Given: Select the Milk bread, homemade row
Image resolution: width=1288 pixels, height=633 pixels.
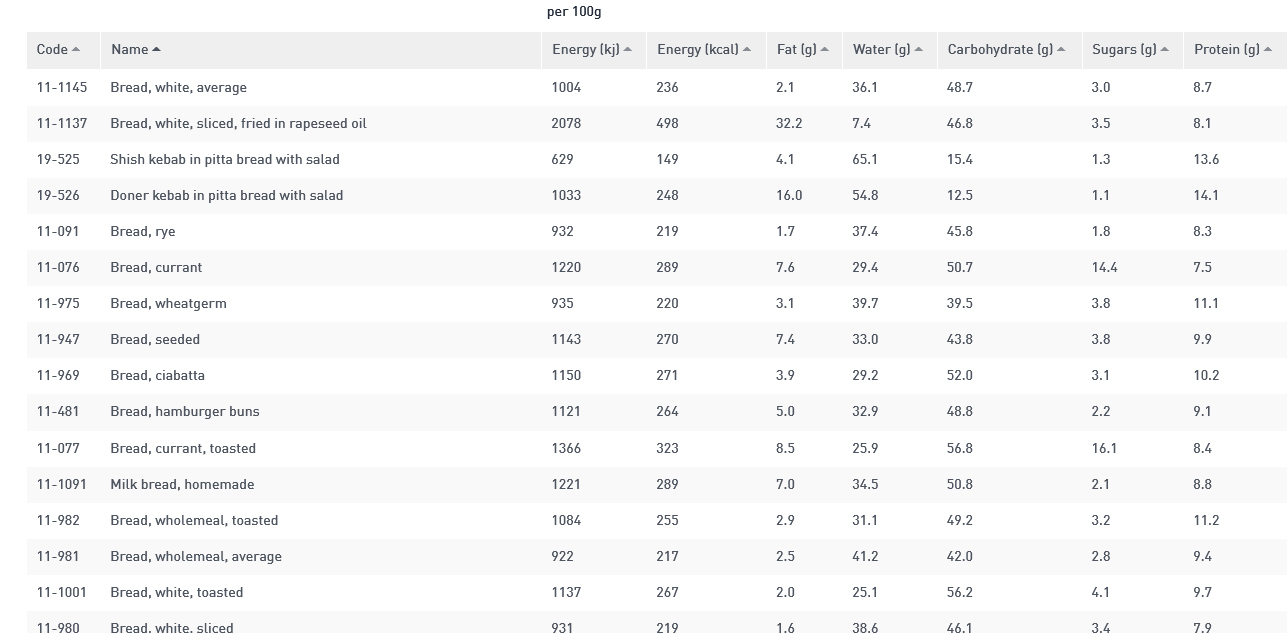Looking at the screenshot, I should (x=657, y=484).
